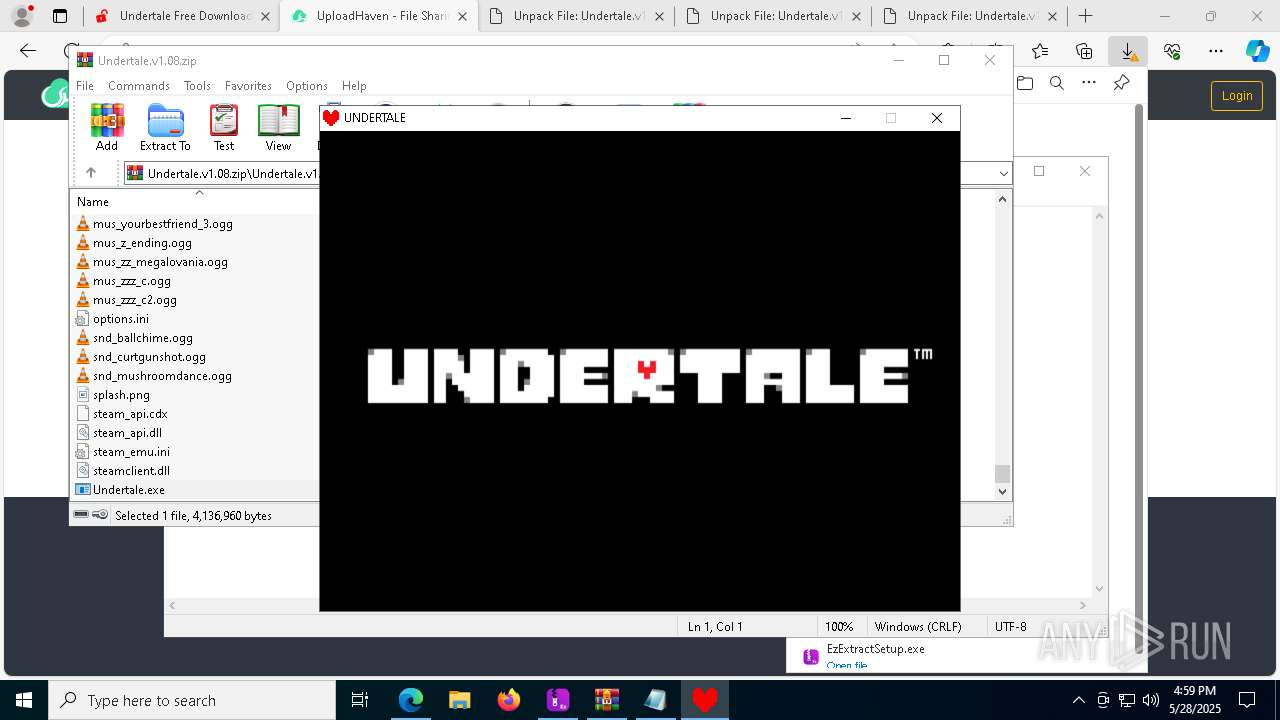Click Notepad's UTF-8 encoding status
1280x720 pixels.
pyautogui.click(x=1010, y=627)
